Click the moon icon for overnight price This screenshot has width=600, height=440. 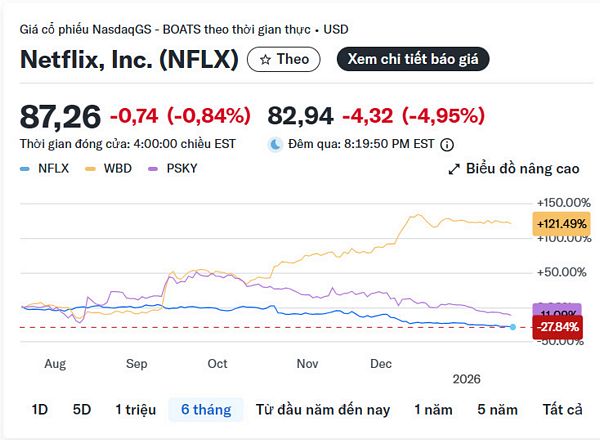(x=276, y=144)
